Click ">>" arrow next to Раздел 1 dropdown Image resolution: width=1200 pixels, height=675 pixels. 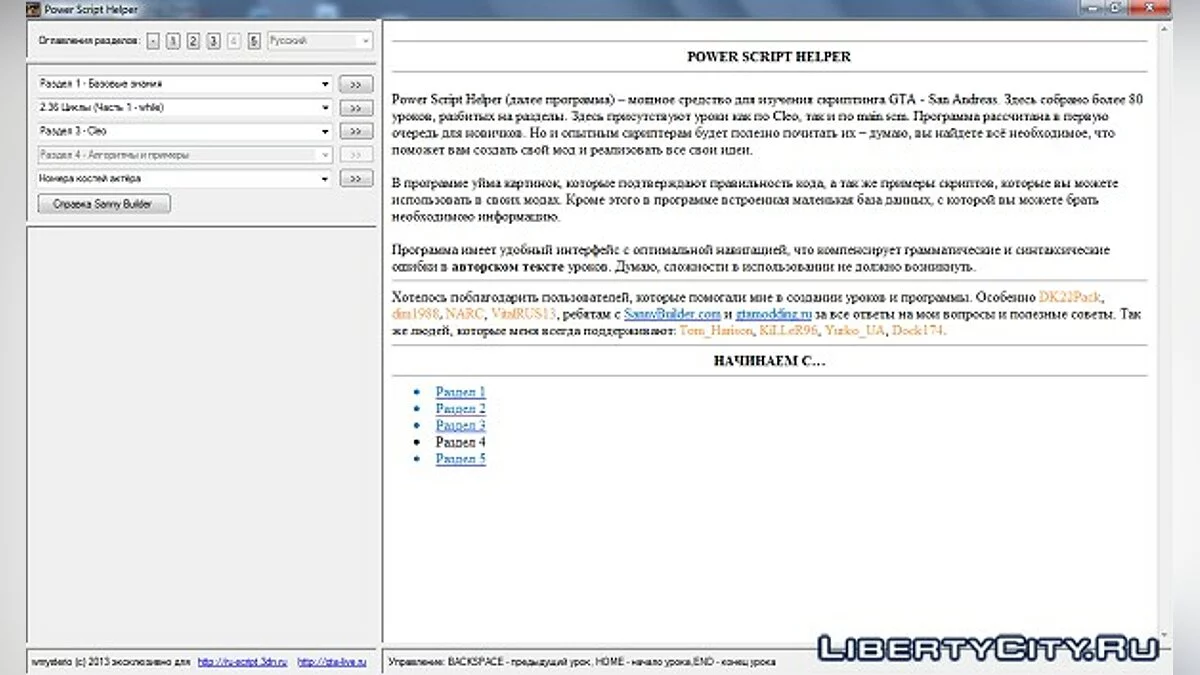tap(356, 84)
